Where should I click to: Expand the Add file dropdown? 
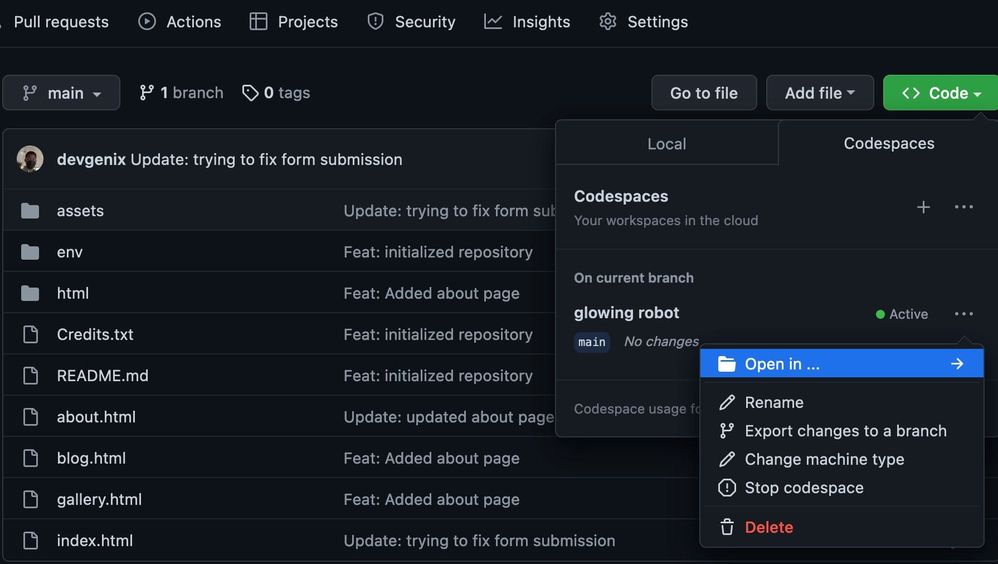tap(819, 93)
